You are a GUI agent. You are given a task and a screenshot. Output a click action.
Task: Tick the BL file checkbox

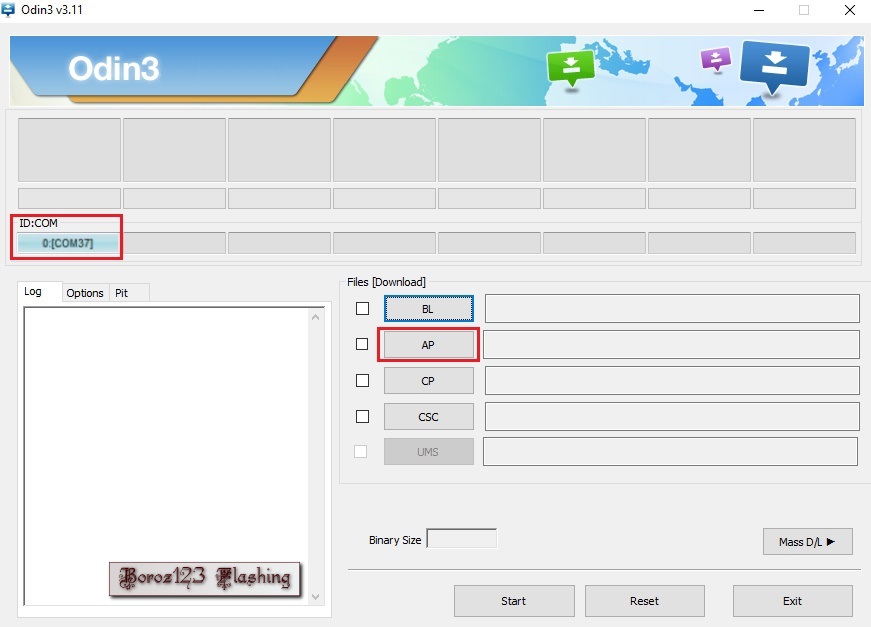tap(362, 308)
